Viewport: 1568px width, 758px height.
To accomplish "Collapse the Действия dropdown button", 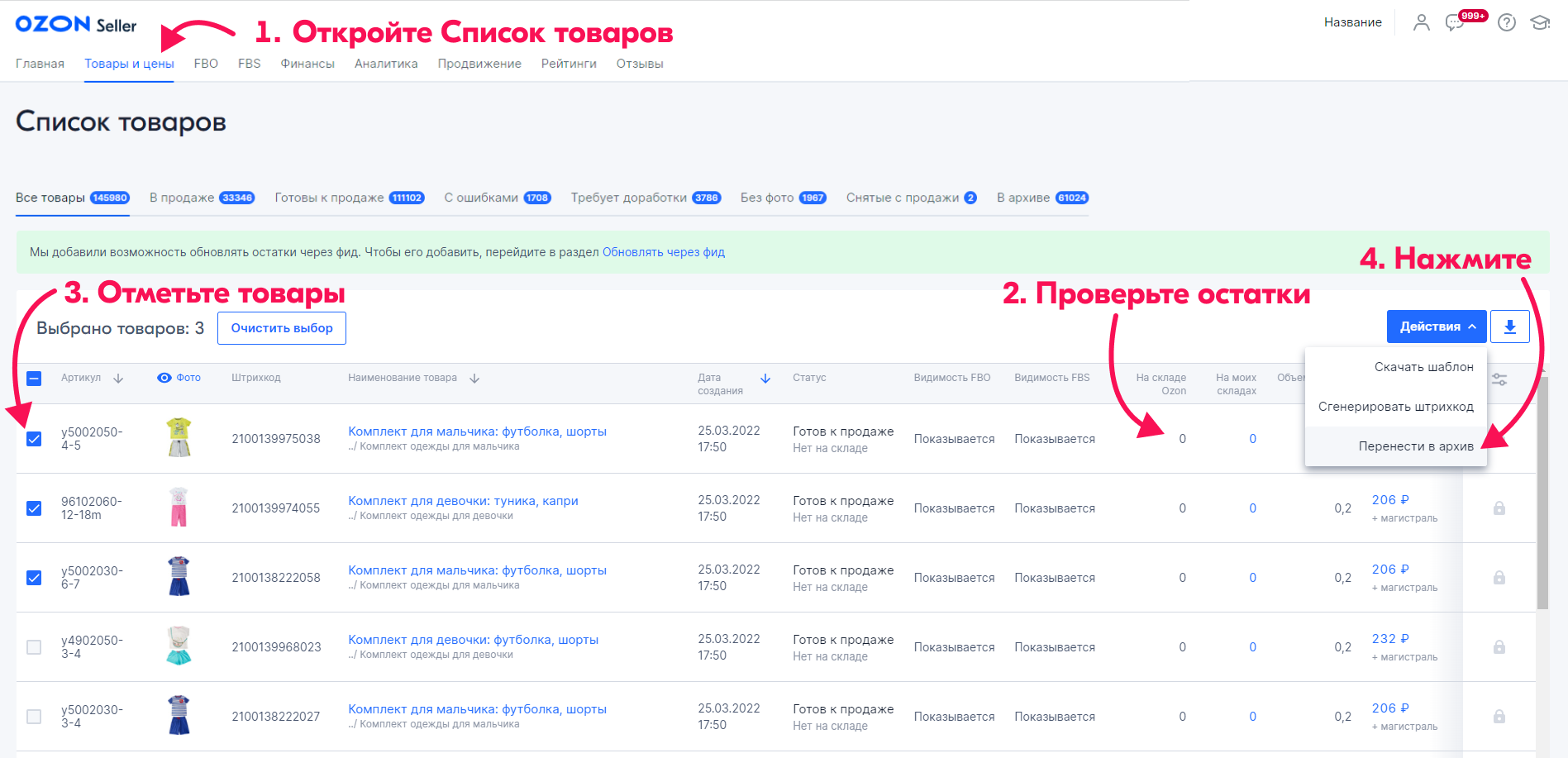I will (x=1436, y=327).
